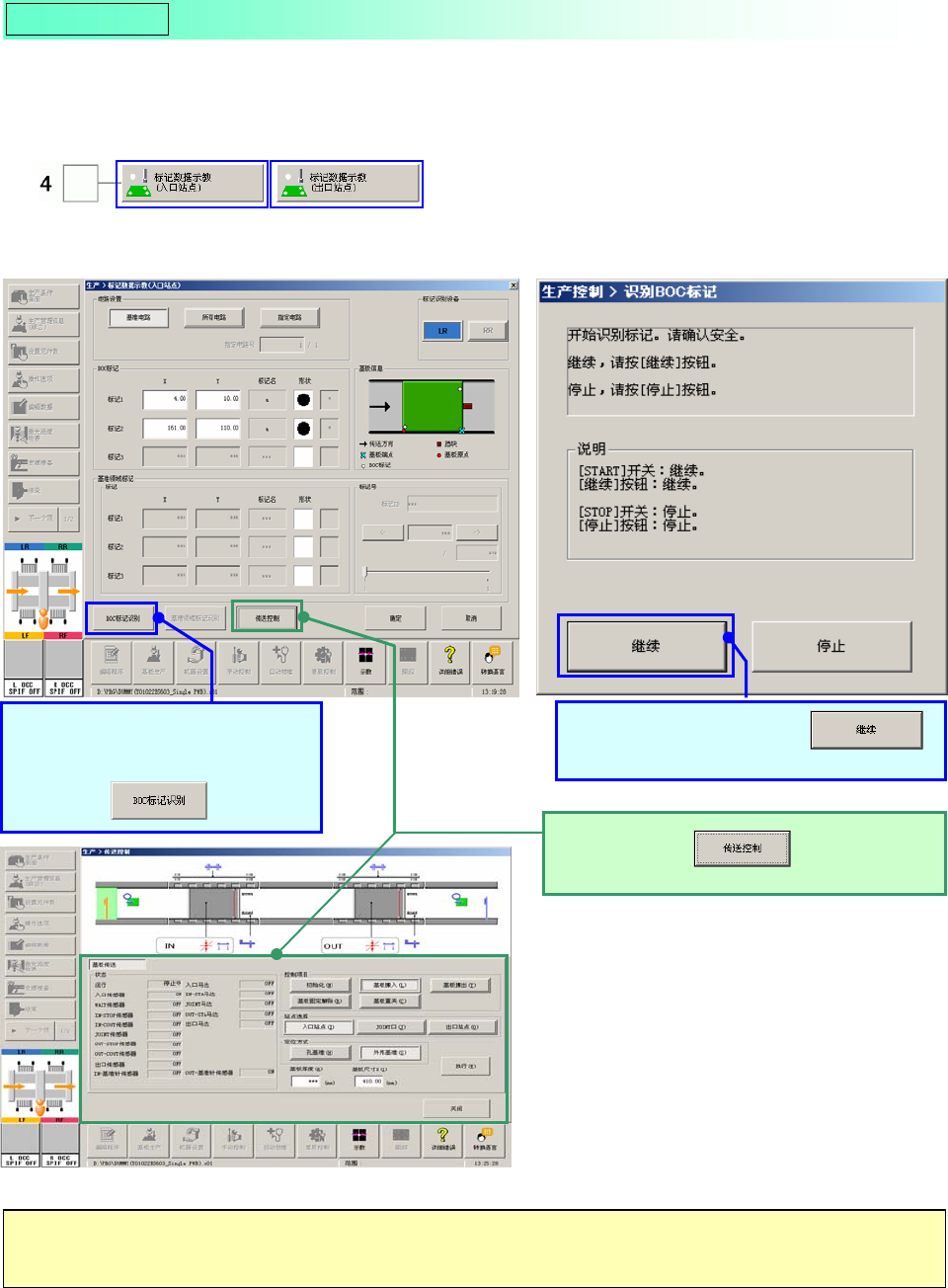The image size is (948, 1288).
Task: Click L OCC SPIF OFF status box
Action: click(25, 687)
